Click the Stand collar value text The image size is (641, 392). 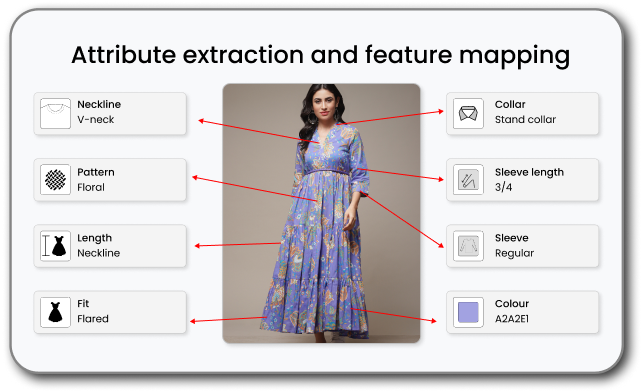click(525, 119)
